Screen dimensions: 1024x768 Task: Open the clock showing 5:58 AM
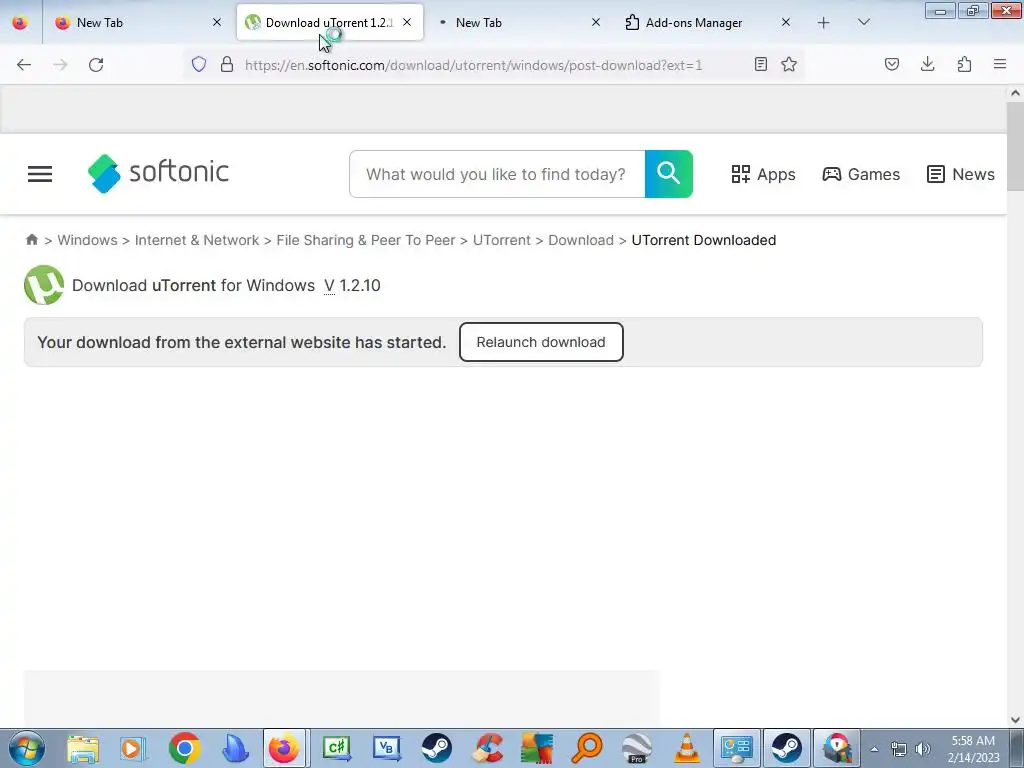tap(973, 748)
